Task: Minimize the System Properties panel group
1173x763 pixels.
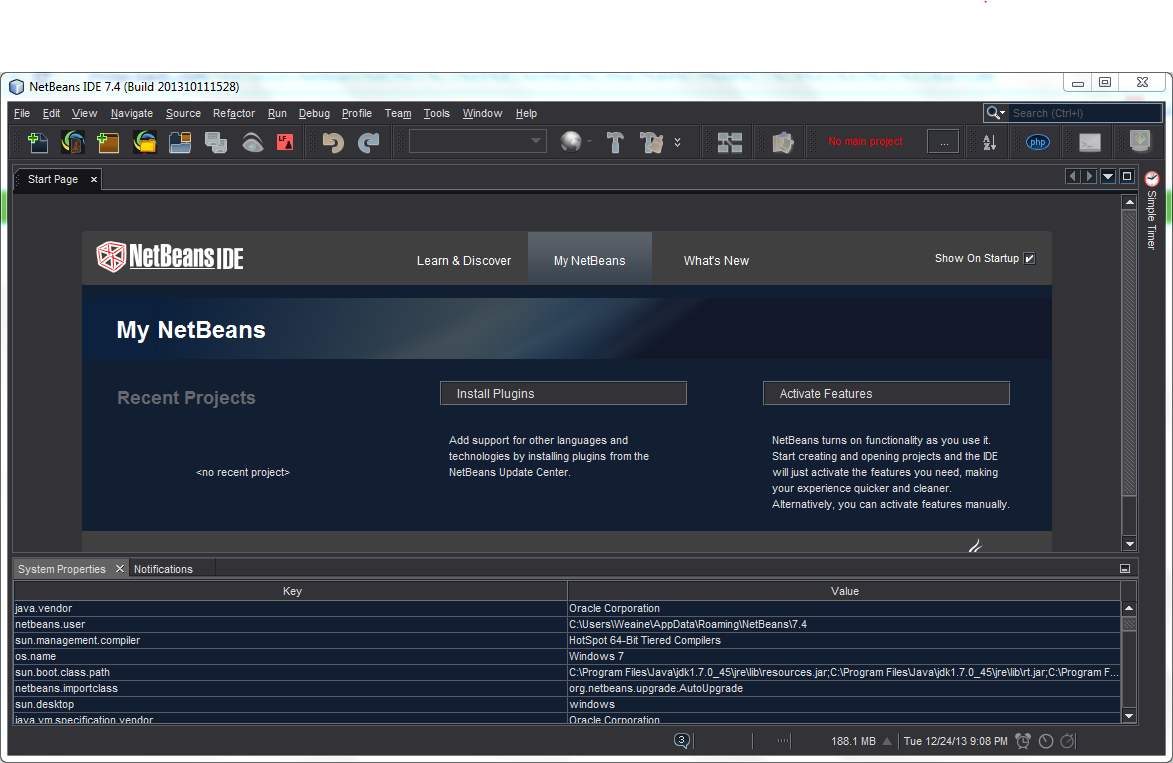Action: pyautogui.click(x=1124, y=569)
